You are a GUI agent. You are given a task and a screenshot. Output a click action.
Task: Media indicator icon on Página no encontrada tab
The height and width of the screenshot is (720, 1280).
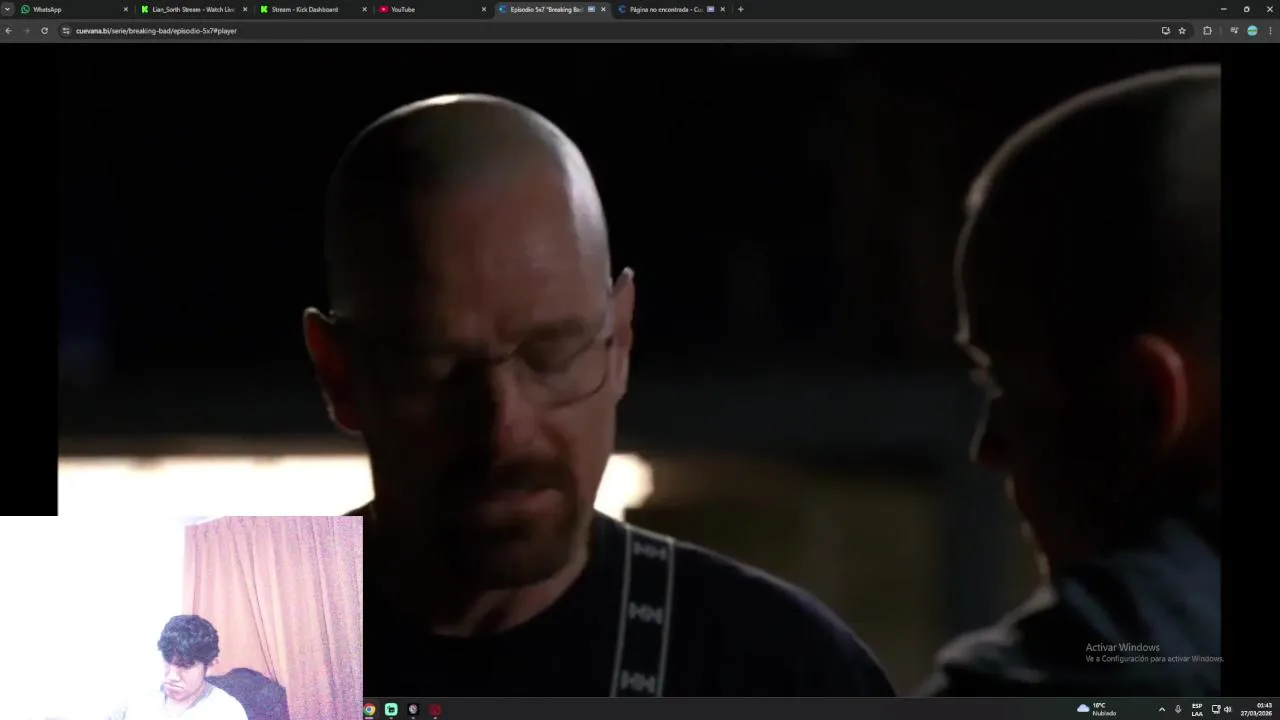click(710, 9)
